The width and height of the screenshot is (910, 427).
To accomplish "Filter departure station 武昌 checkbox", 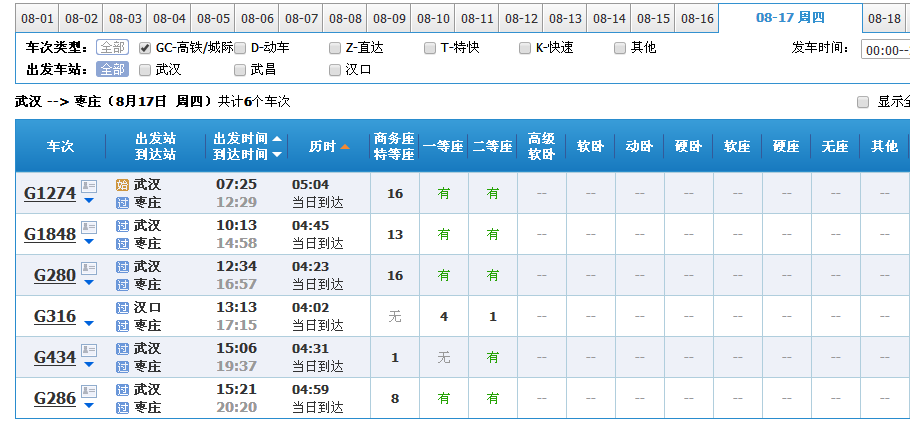I will 240,70.
